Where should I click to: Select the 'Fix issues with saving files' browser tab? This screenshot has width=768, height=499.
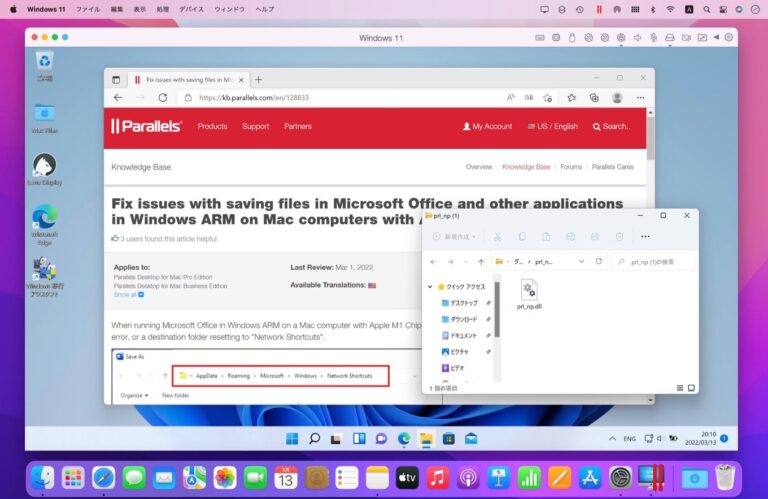[x=186, y=79]
